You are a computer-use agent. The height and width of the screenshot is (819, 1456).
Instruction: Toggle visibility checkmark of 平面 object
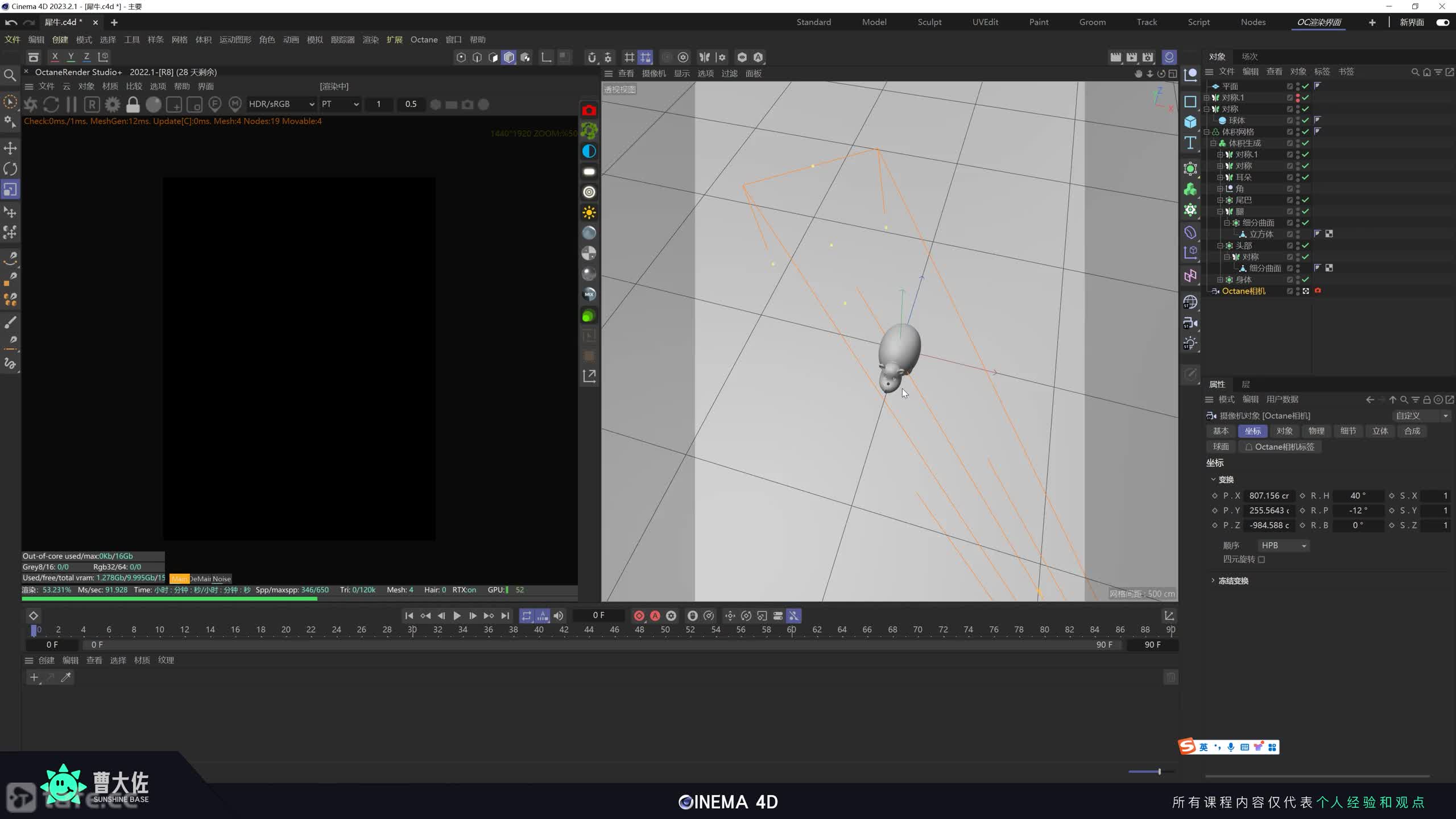1306,86
